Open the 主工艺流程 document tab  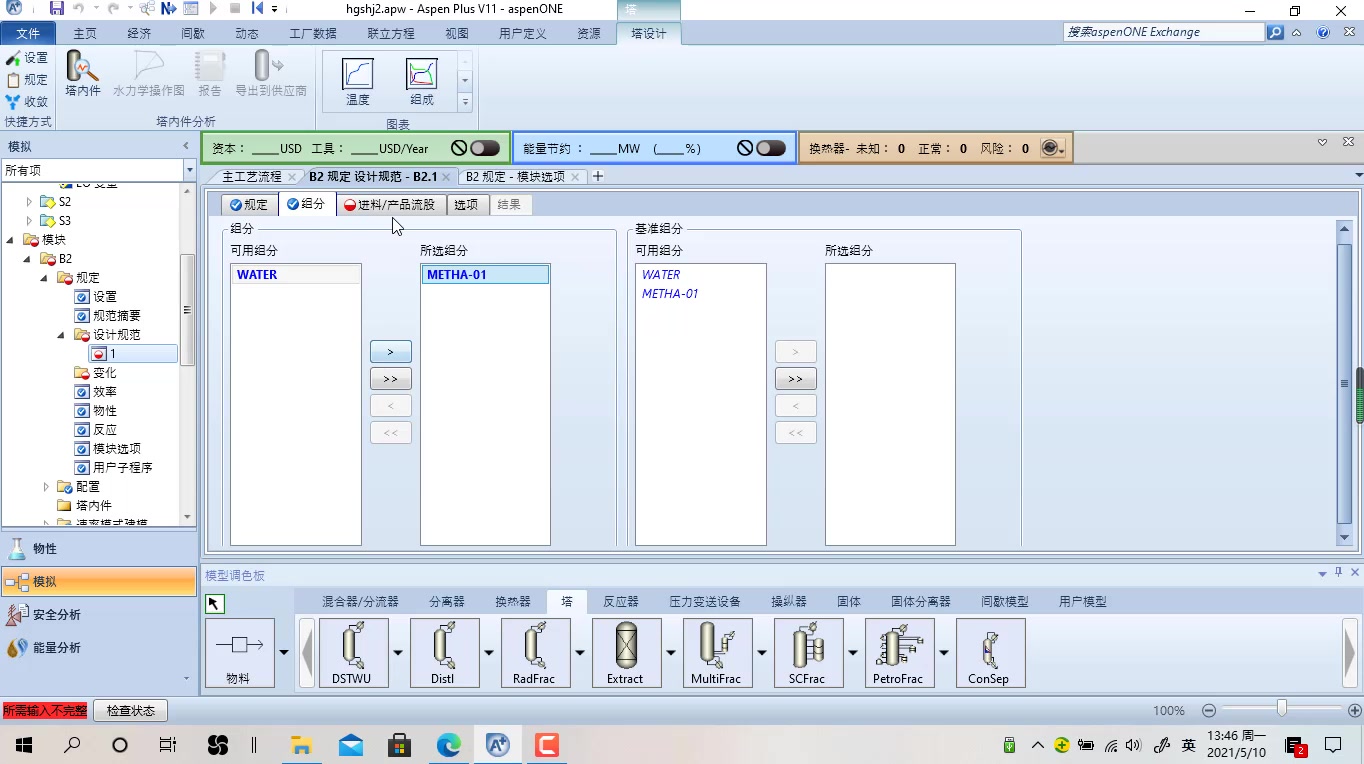click(251, 177)
